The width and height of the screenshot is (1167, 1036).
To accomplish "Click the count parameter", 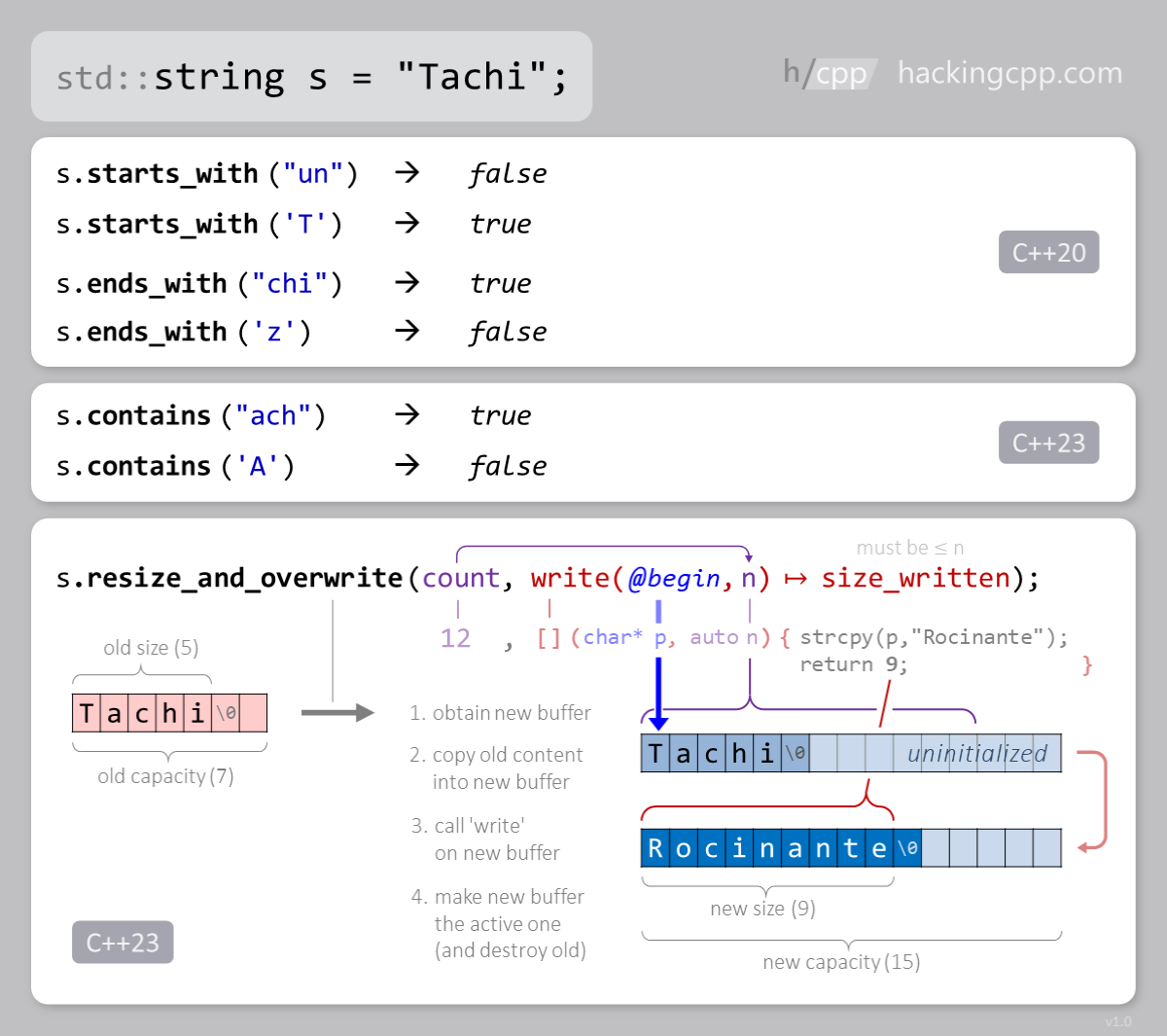I will pyautogui.click(x=461, y=578).
